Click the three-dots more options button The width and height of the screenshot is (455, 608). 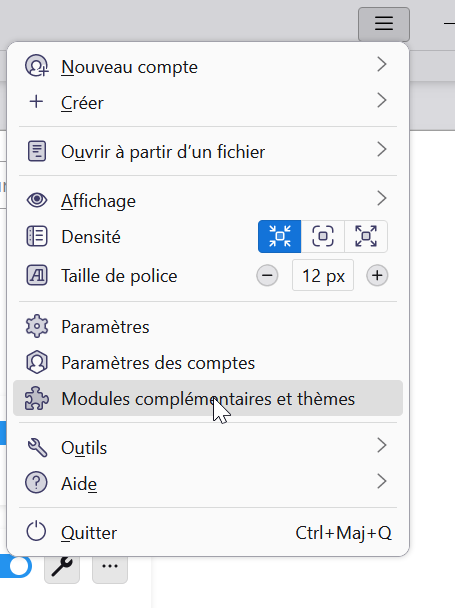110,568
